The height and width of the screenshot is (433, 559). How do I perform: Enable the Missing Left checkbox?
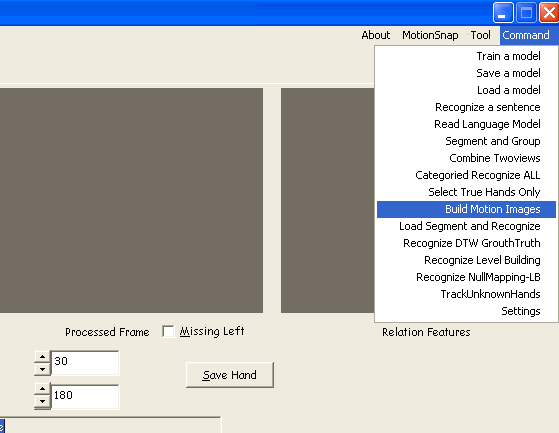click(x=168, y=331)
